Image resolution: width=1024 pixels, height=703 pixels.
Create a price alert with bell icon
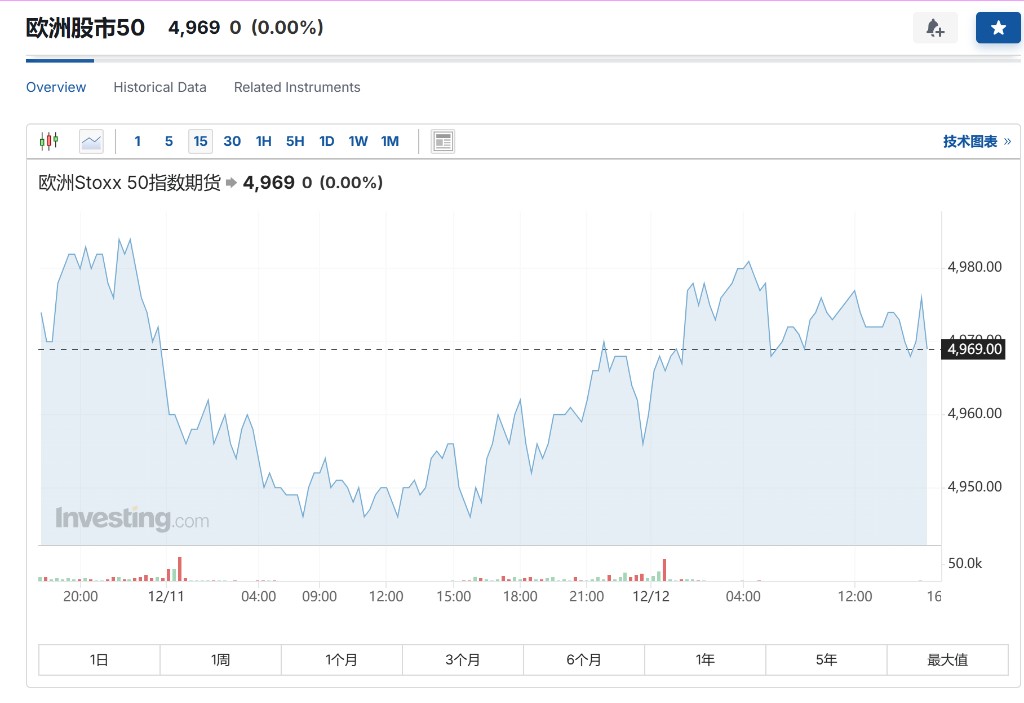[935, 28]
